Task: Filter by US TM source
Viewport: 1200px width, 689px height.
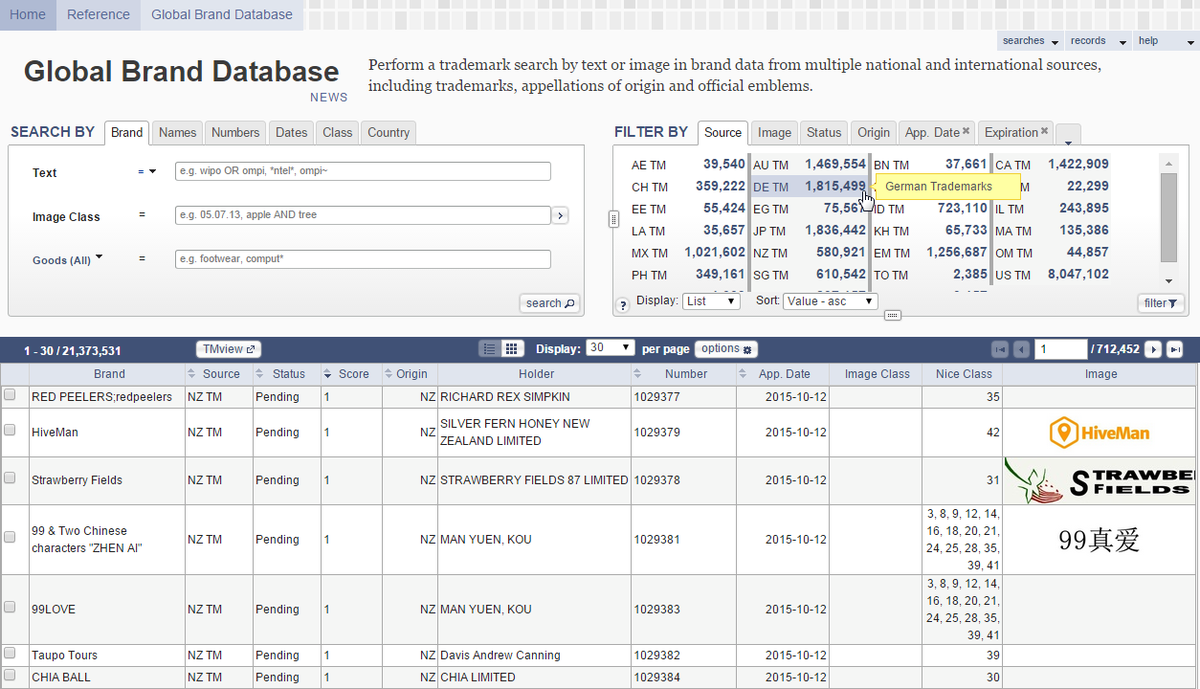Action: point(1052,274)
